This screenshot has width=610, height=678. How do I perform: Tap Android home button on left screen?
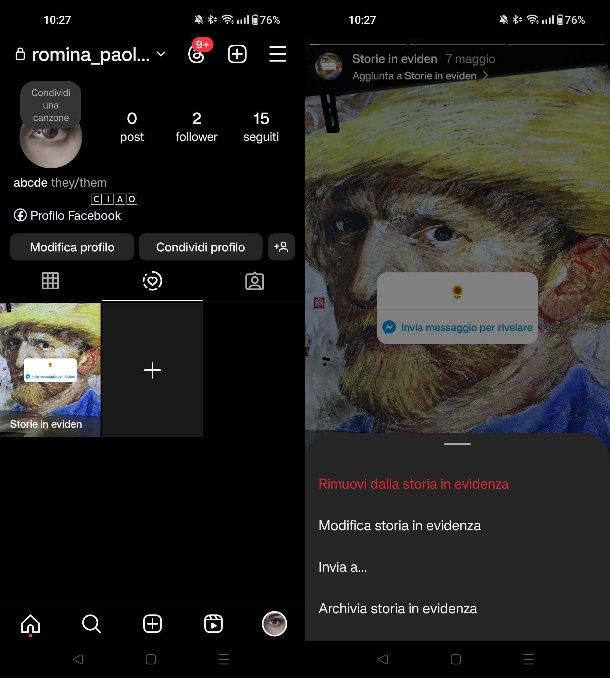coord(151,659)
